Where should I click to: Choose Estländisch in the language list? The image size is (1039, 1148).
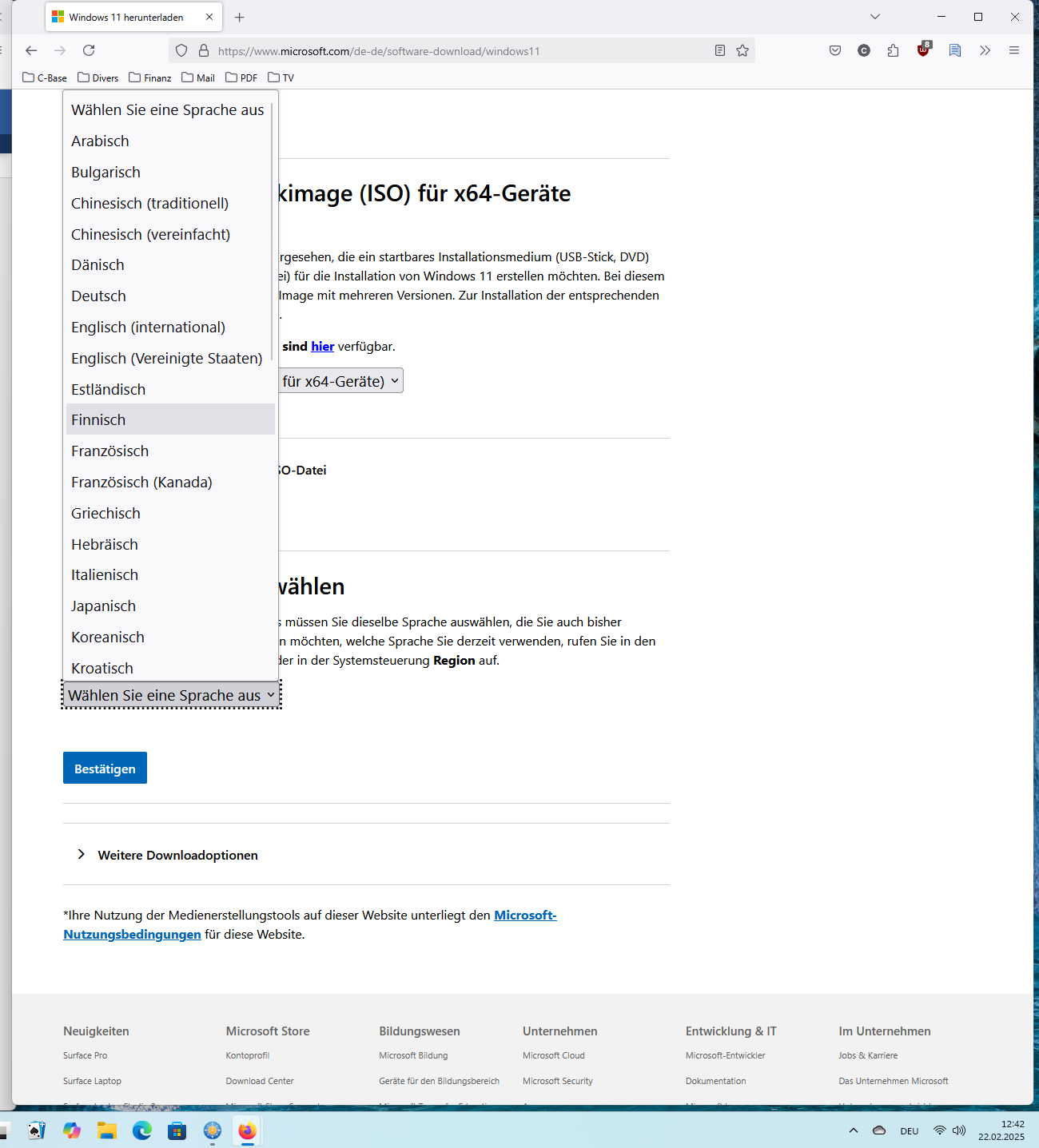pyautogui.click(x=170, y=389)
